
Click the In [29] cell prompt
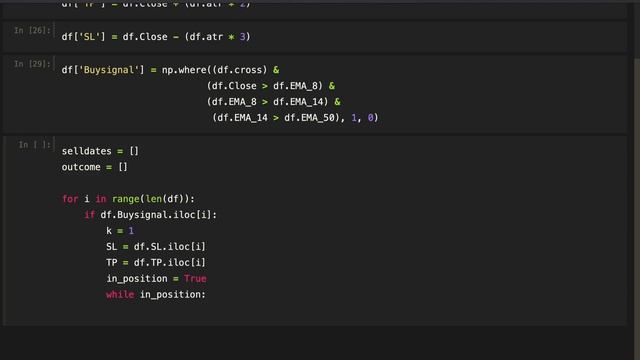click(x=32, y=64)
